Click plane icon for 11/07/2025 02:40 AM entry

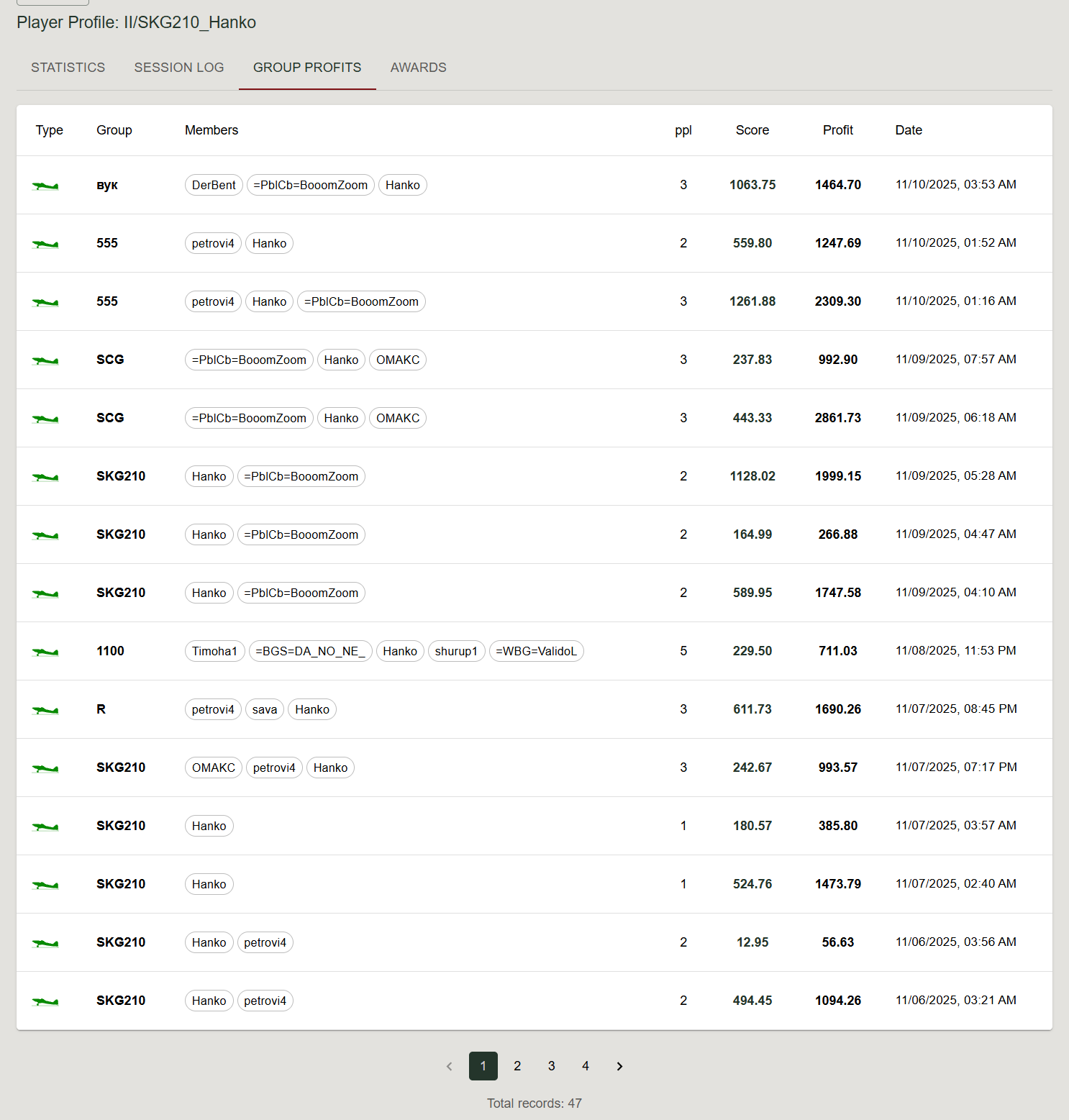coord(45,885)
